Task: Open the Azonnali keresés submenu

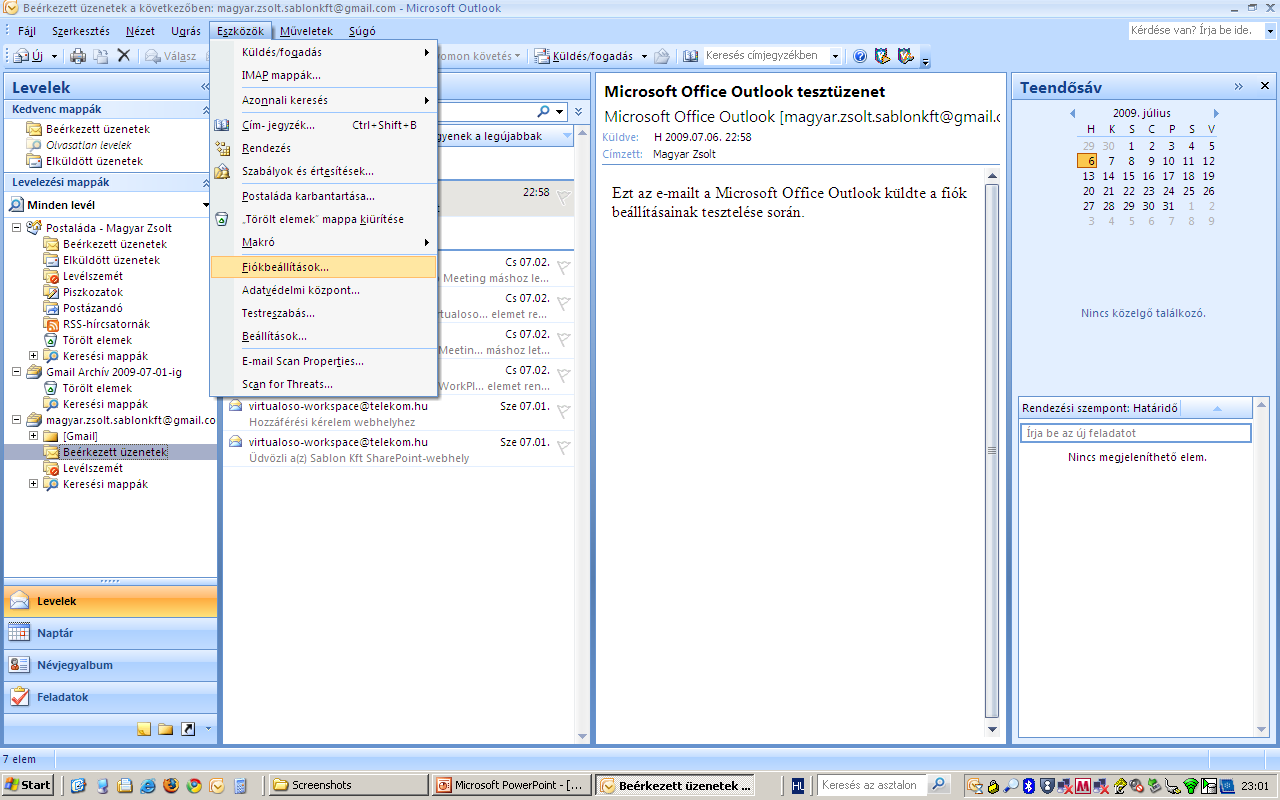Action: [x=324, y=100]
